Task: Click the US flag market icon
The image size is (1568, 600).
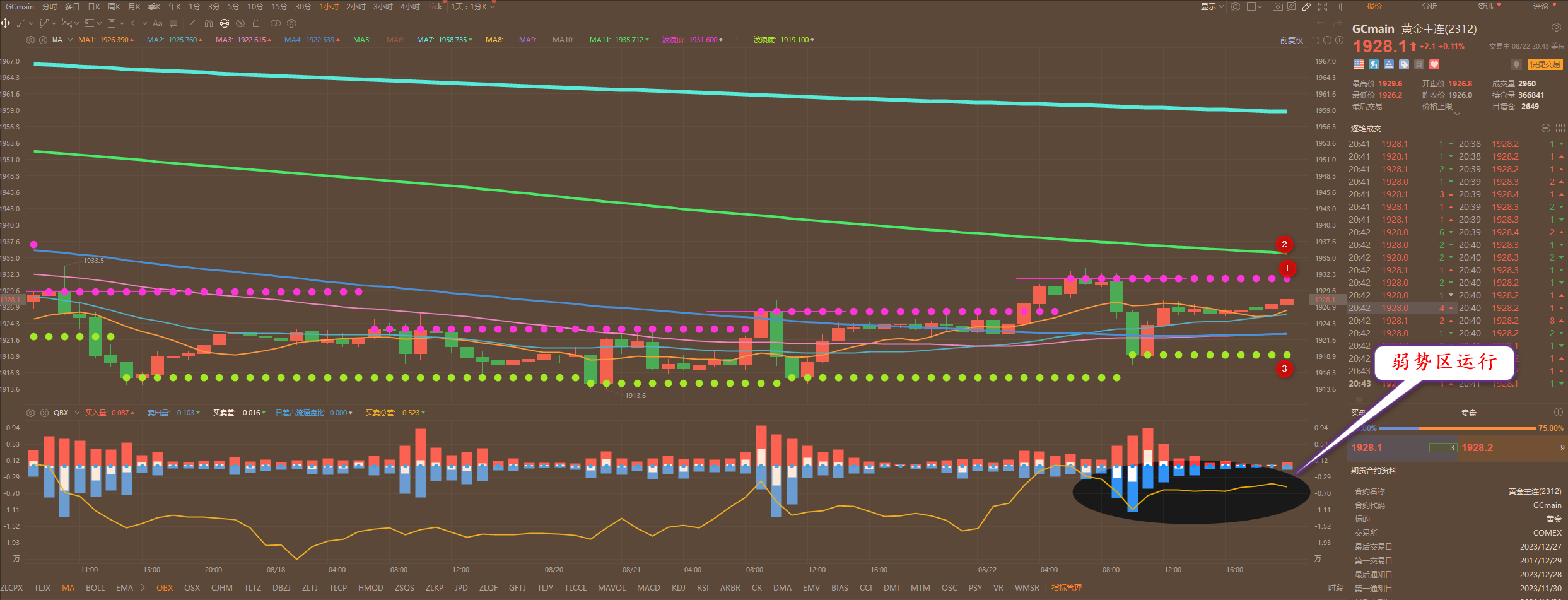Action: click(x=1358, y=64)
